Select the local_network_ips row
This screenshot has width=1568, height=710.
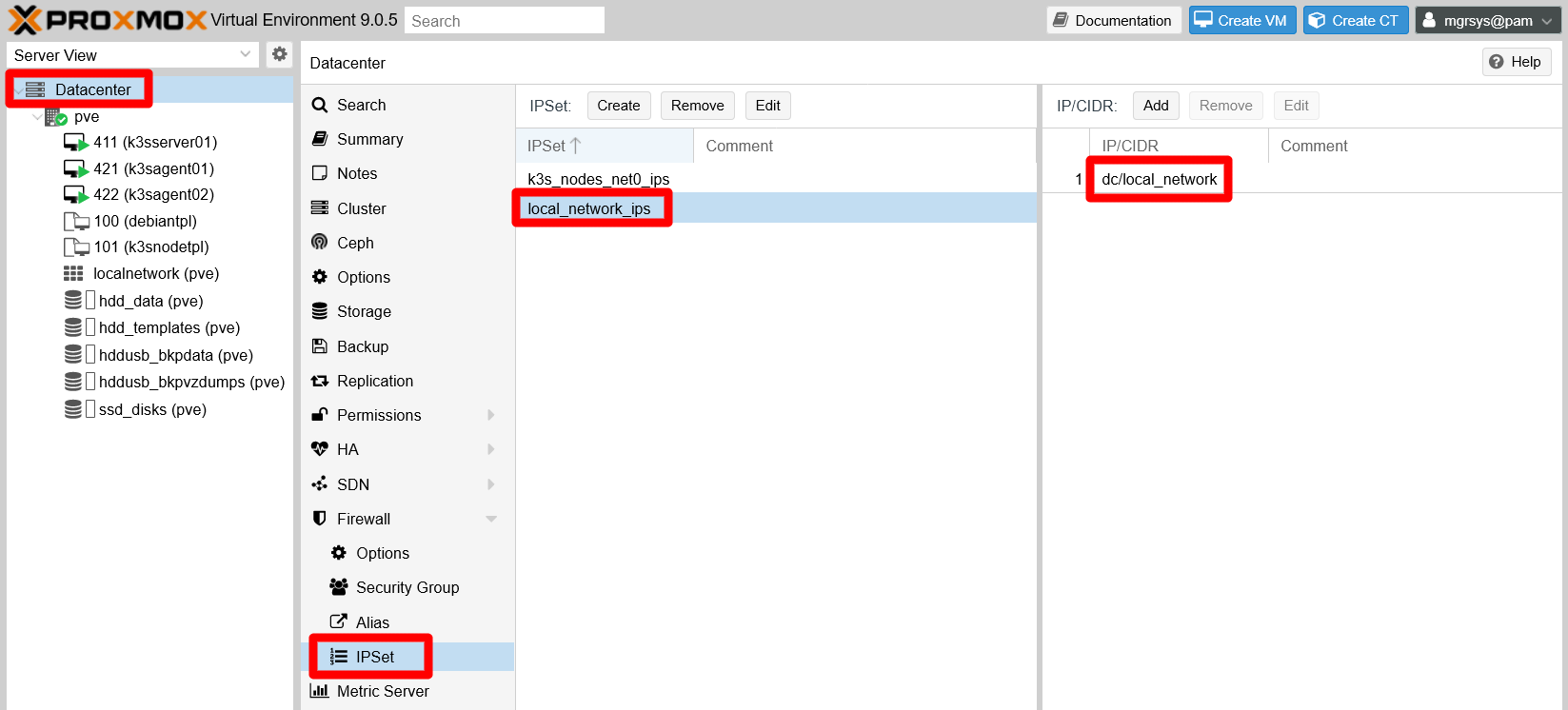coord(776,208)
